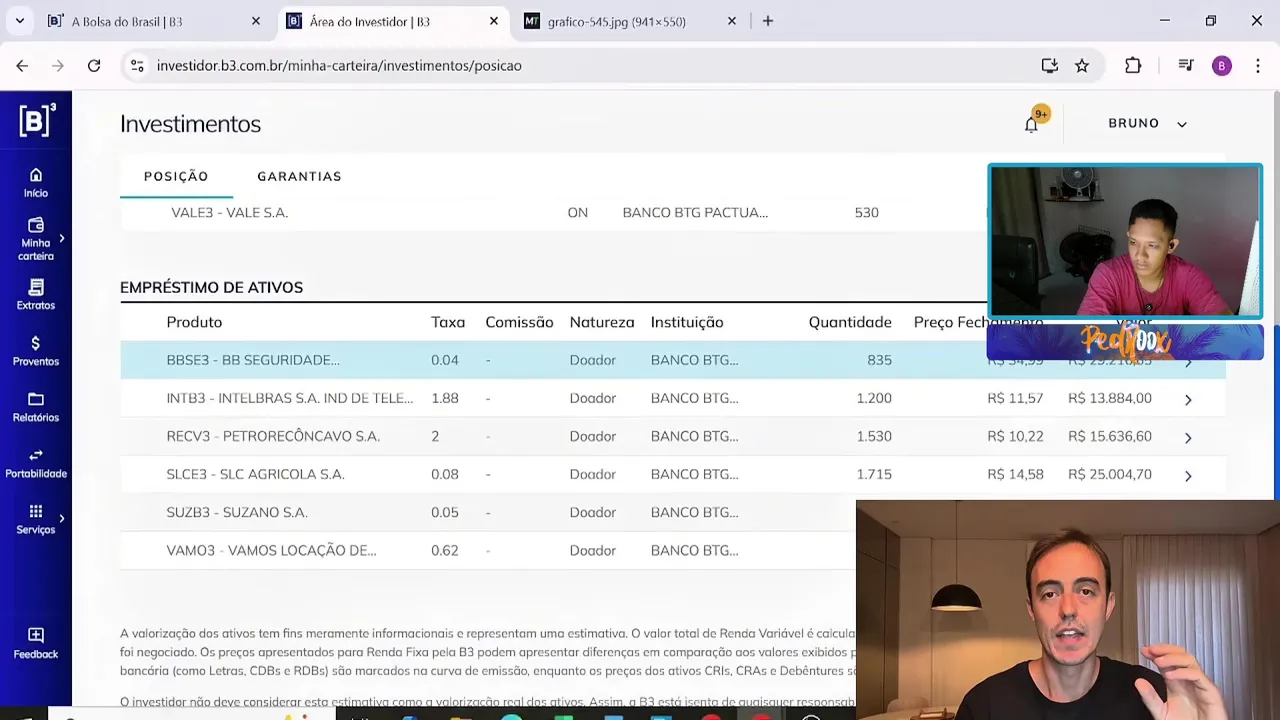The width and height of the screenshot is (1280, 720).
Task: Click the Taxa column header
Action: click(448, 322)
